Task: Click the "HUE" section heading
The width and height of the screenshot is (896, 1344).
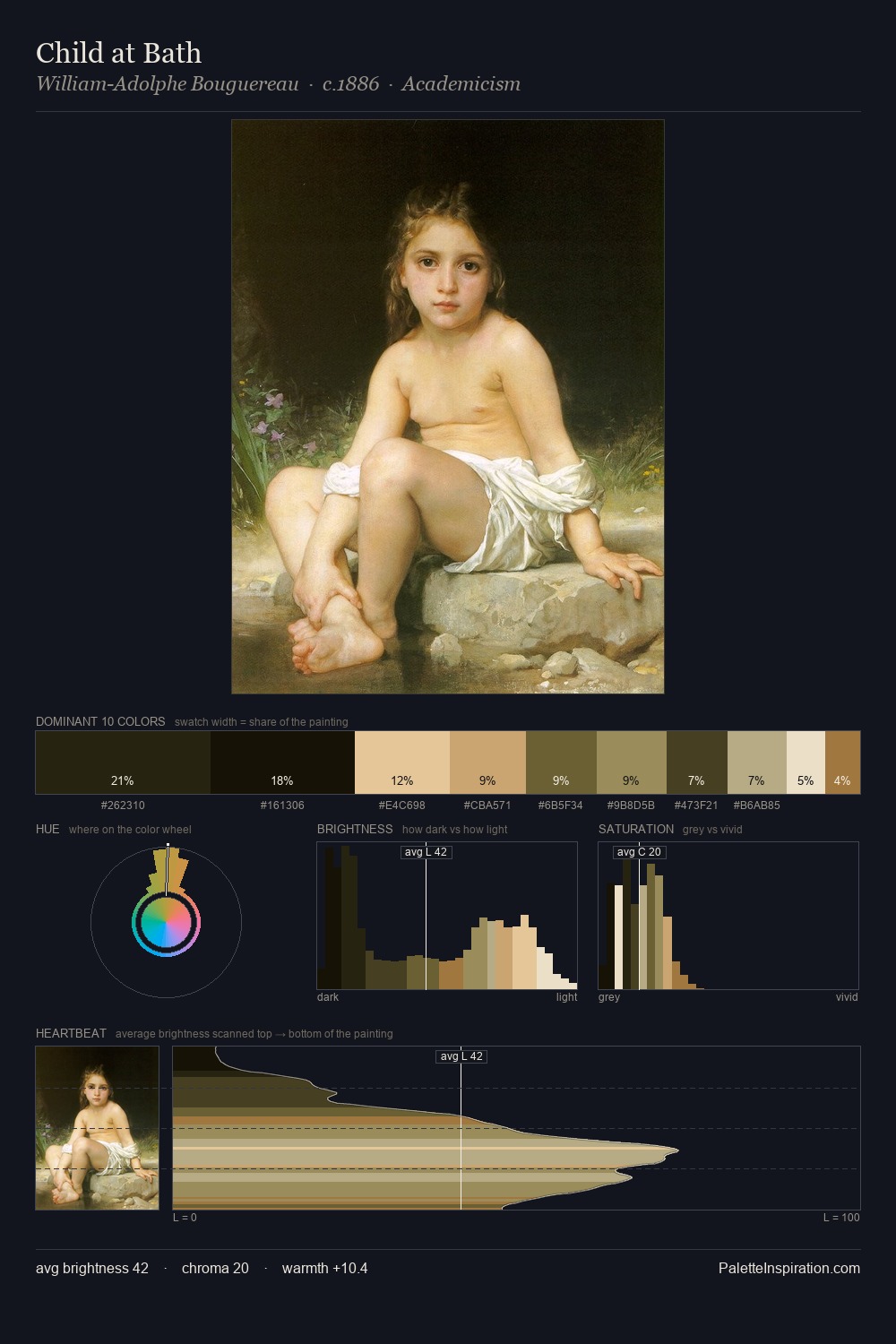Action: coord(47,829)
